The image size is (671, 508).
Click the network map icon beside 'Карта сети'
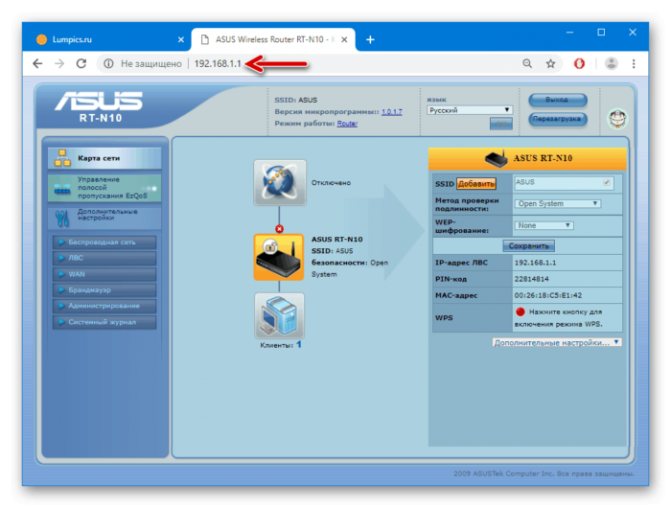[62, 158]
